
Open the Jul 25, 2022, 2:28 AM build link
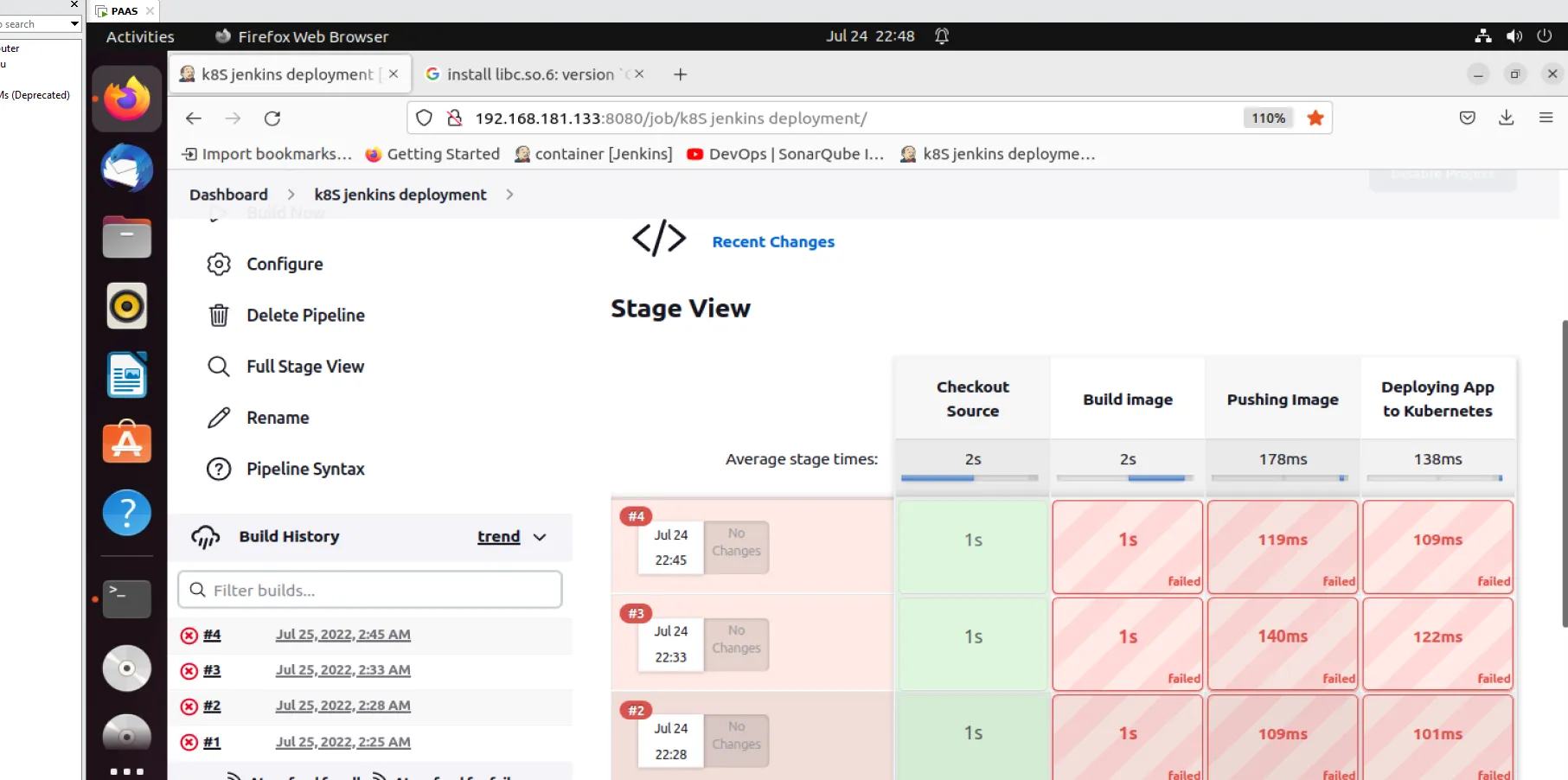click(342, 706)
